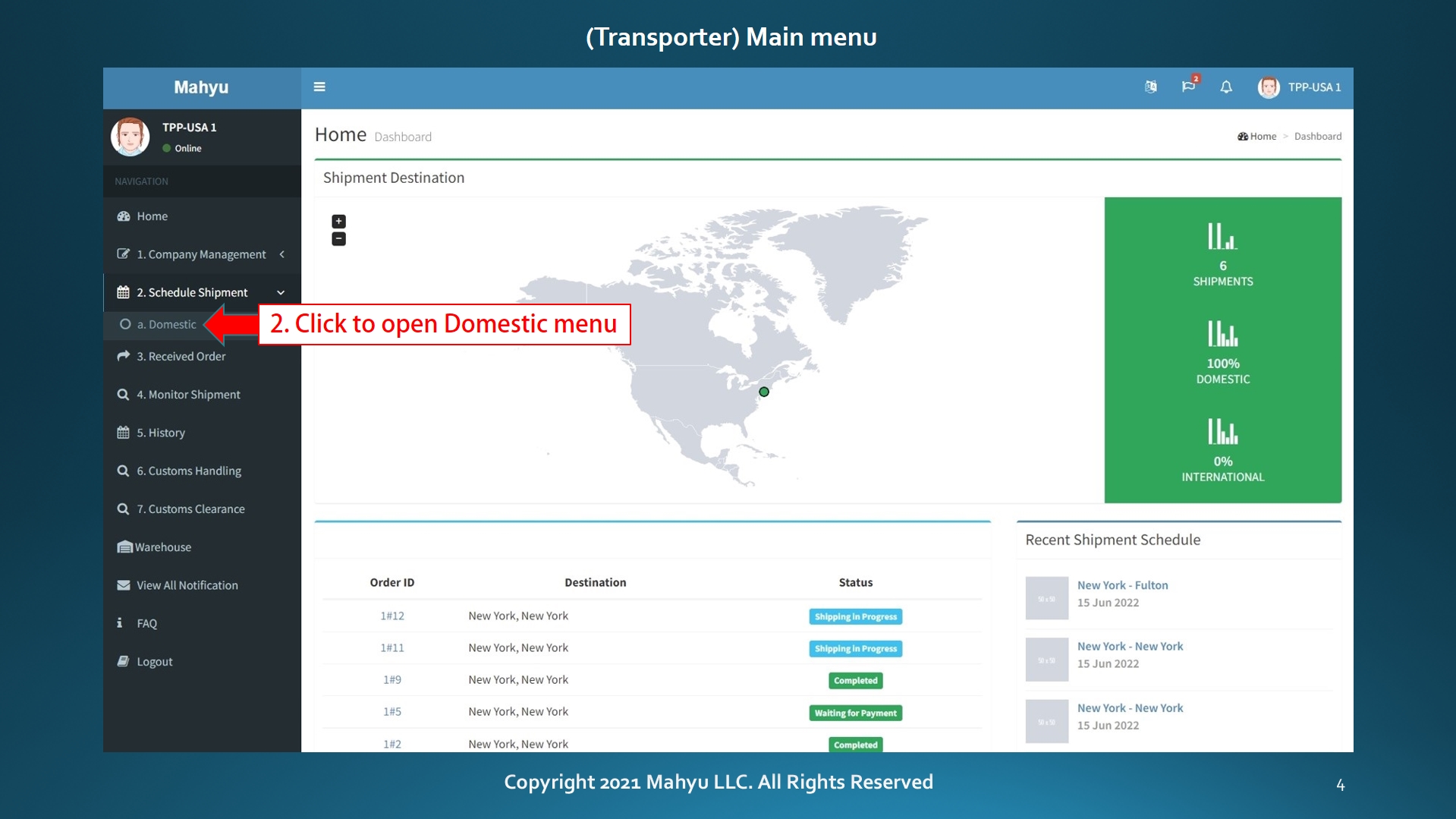Viewport: 1456px width, 819px height.
Task: Open the language translation icon in header
Action: [1150, 87]
